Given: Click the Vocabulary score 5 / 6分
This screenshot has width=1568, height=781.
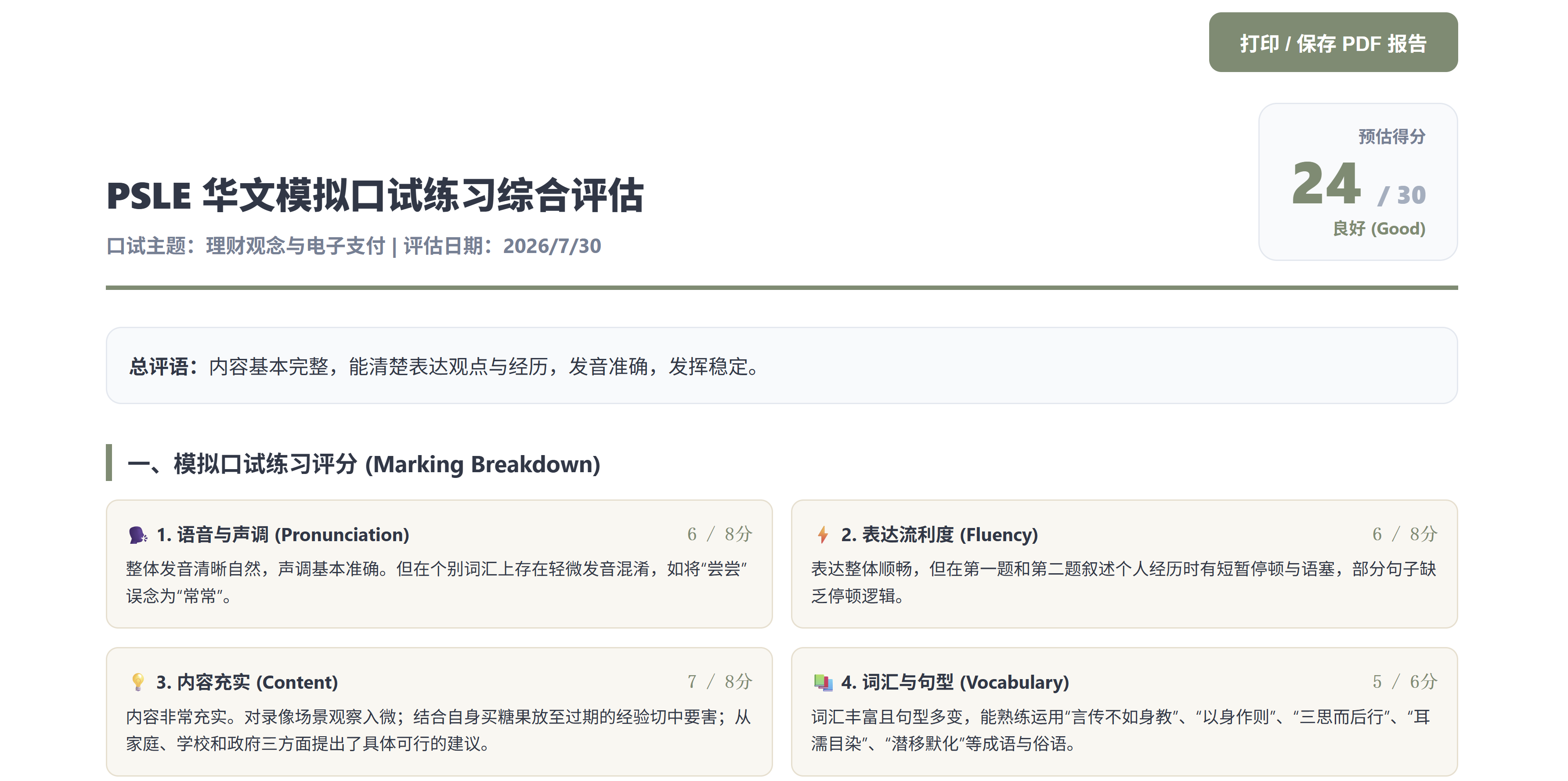Looking at the screenshot, I should click(x=1405, y=682).
